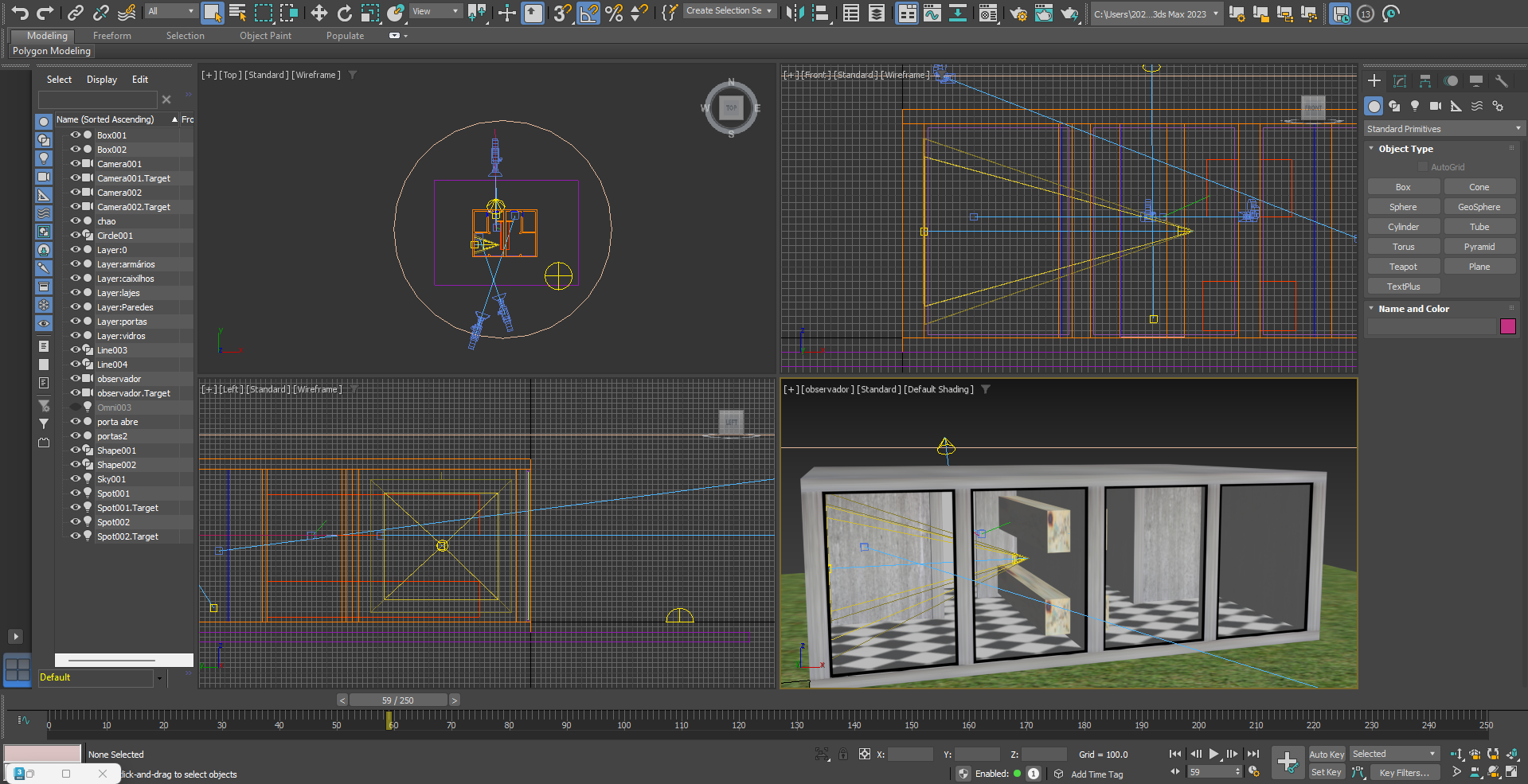Collapse the Object Type rollout
The height and width of the screenshot is (784, 1528).
[1405, 149]
